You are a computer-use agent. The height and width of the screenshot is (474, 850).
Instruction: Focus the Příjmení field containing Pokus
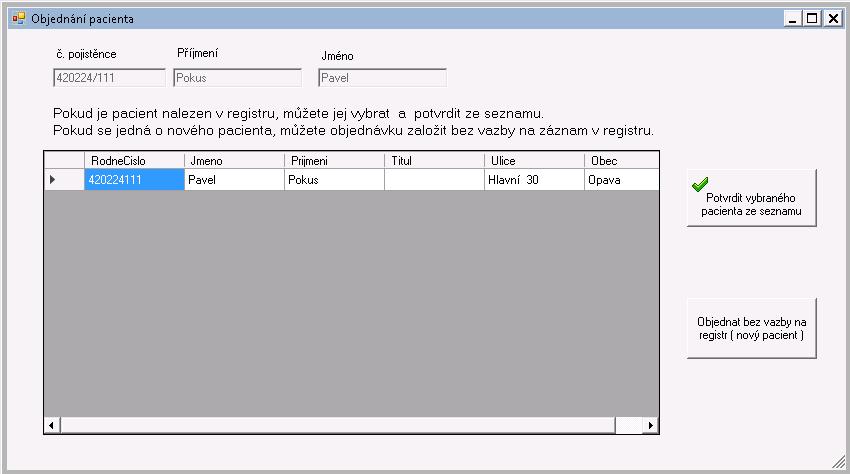click(237, 78)
